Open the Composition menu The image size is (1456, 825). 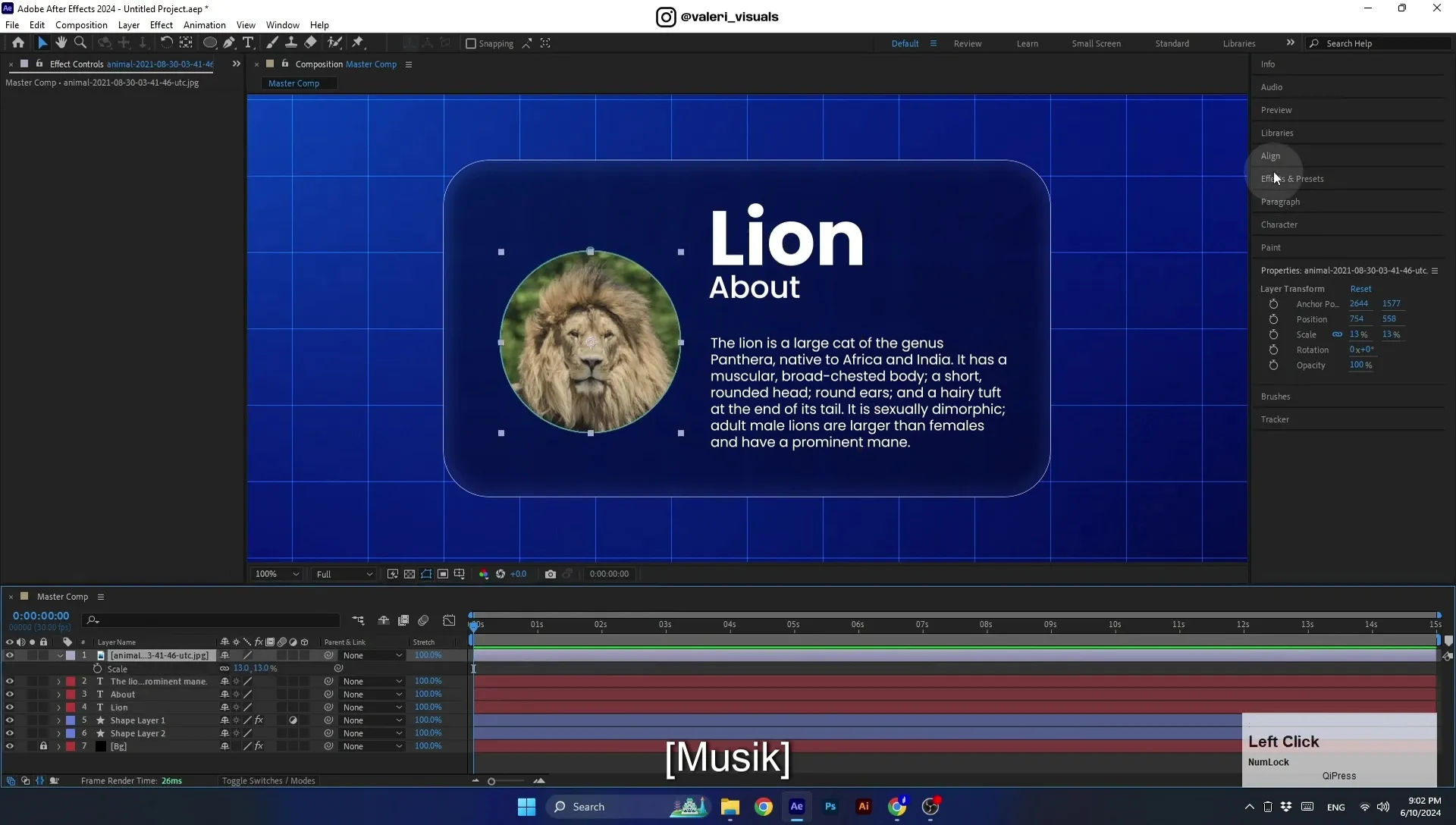pos(81,25)
